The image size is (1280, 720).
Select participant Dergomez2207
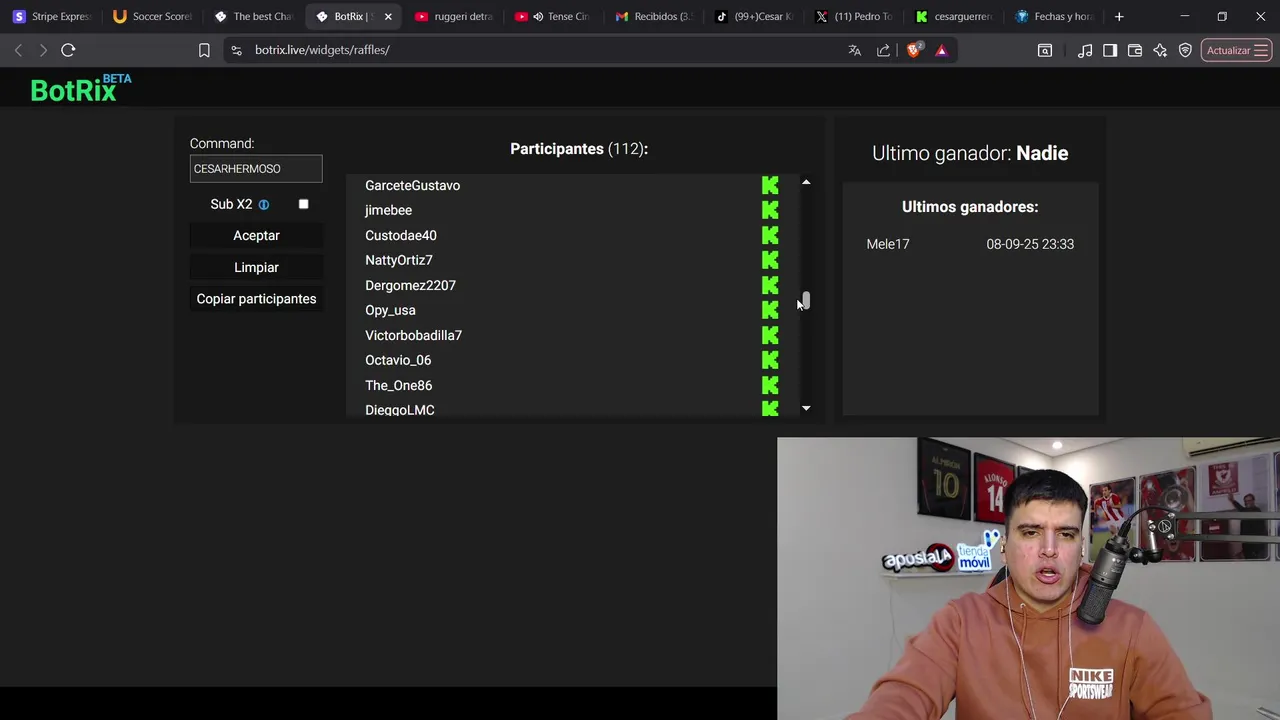(x=410, y=285)
